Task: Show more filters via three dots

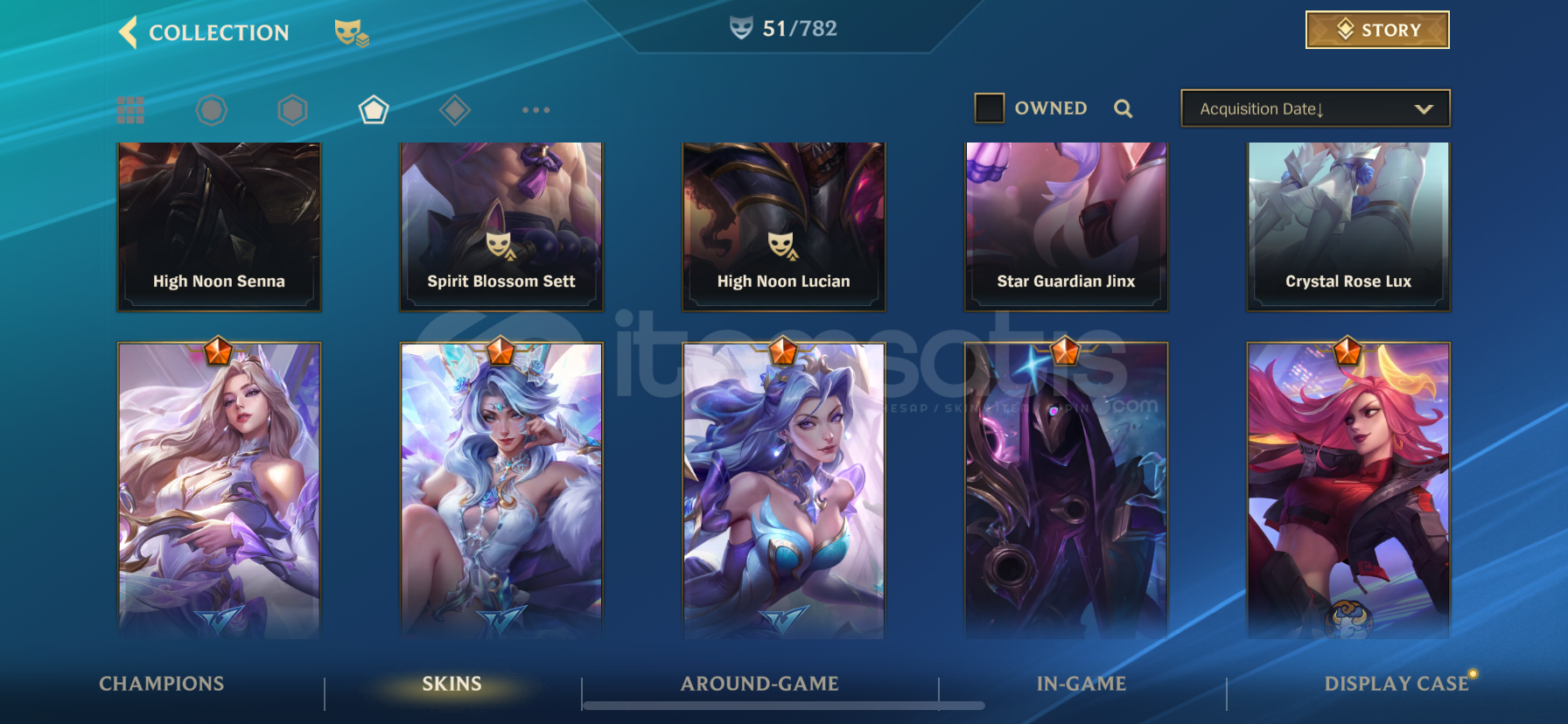Action: [x=535, y=110]
